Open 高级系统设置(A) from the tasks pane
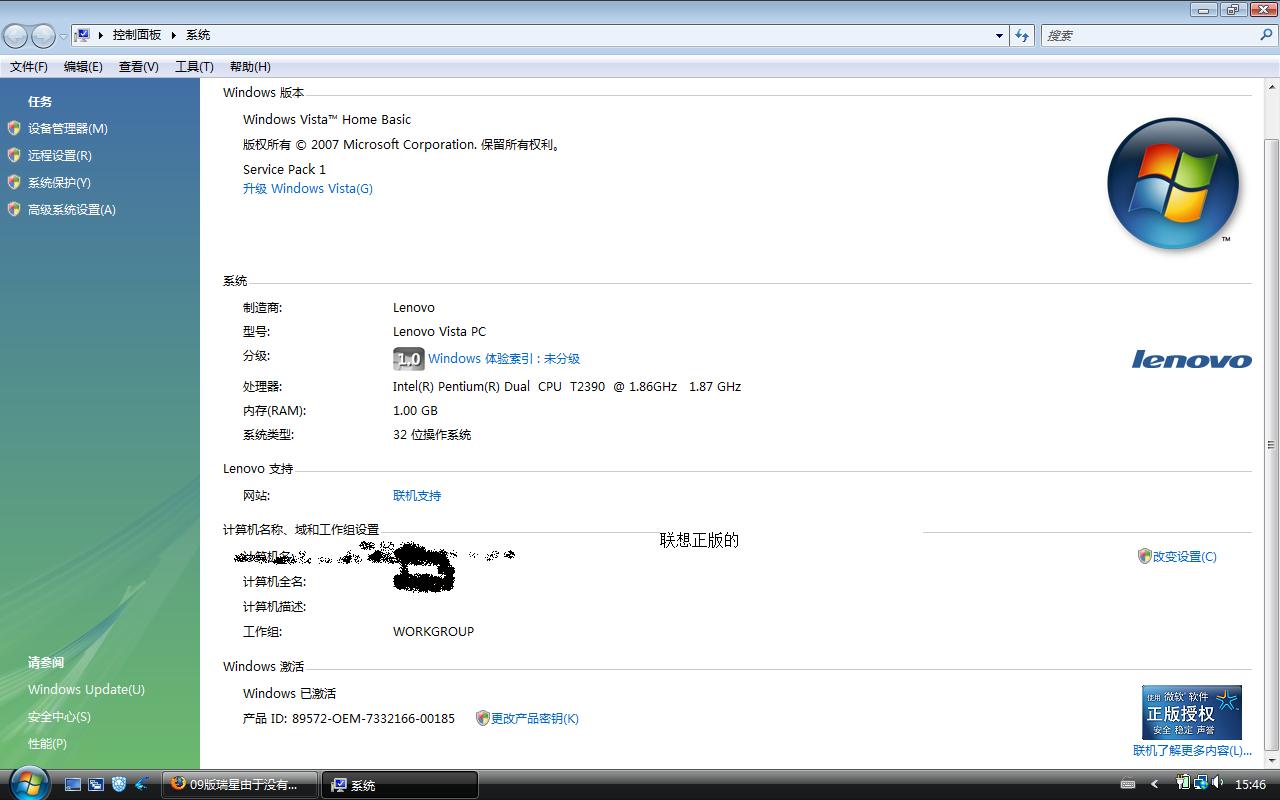The height and width of the screenshot is (800, 1280). [x=72, y=209]
